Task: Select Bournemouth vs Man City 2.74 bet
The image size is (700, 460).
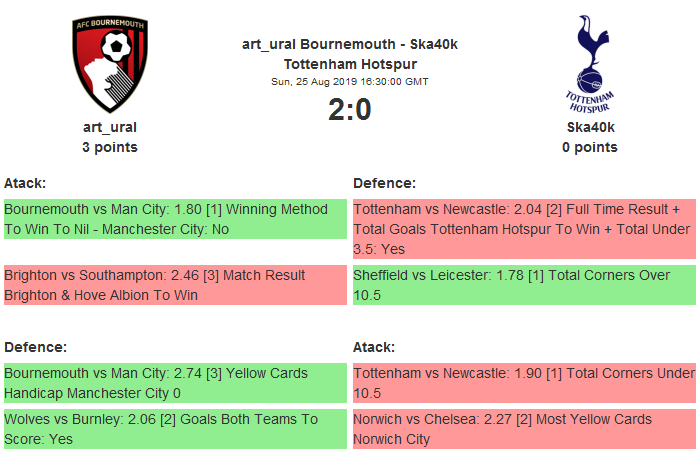Action: pos(174,382)
